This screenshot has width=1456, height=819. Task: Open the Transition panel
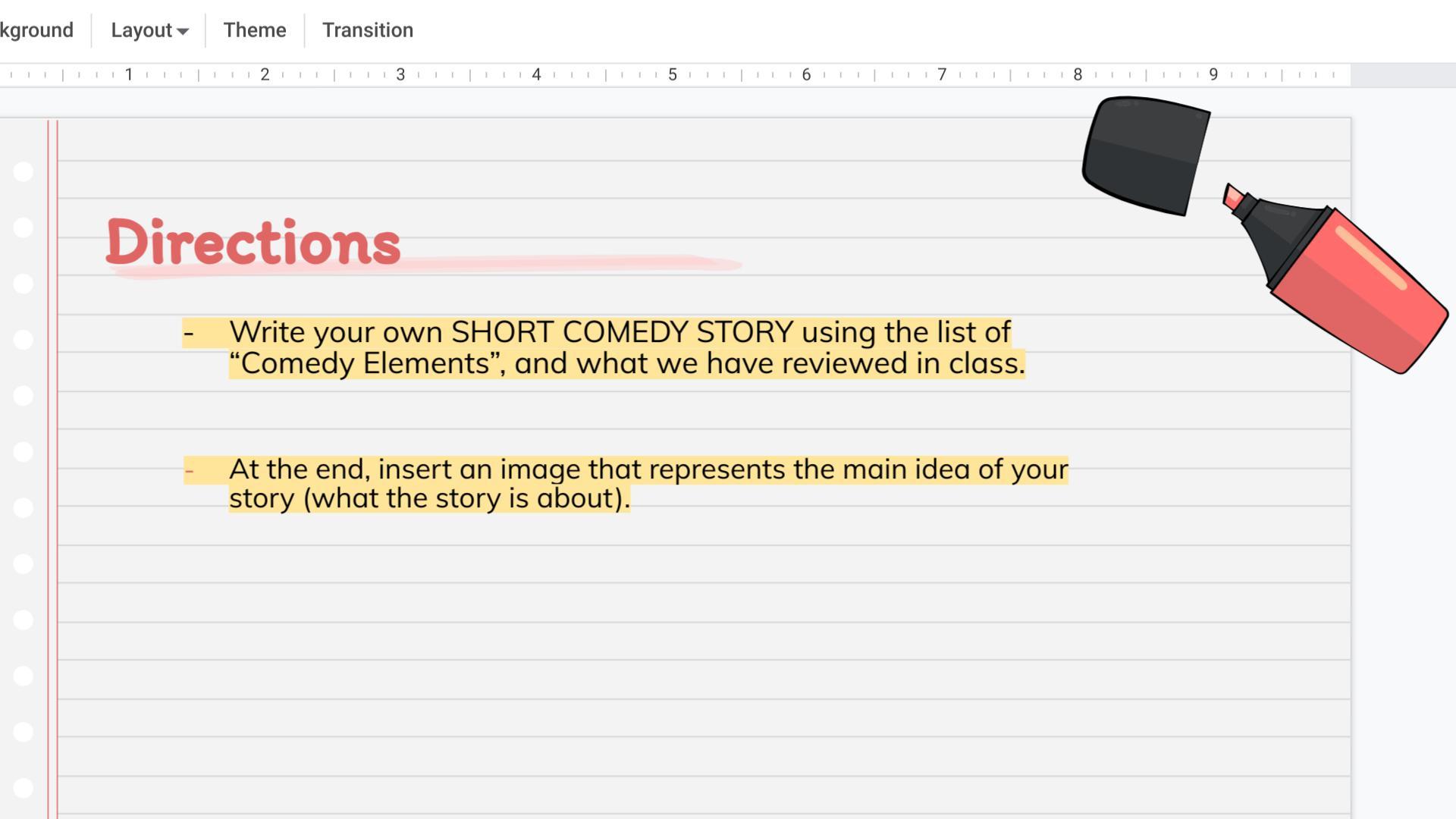pos(368,30)
